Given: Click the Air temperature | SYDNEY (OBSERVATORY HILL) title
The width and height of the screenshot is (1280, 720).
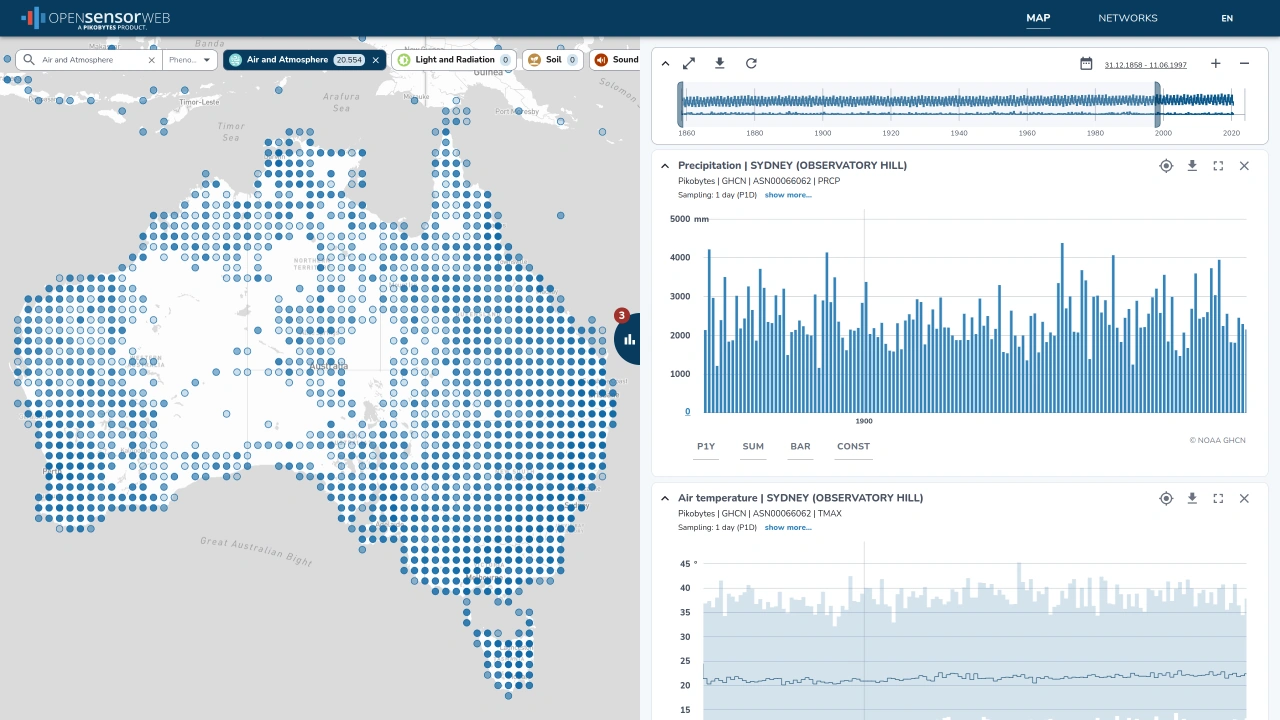Looking at the screenshot, I should 800,498.
